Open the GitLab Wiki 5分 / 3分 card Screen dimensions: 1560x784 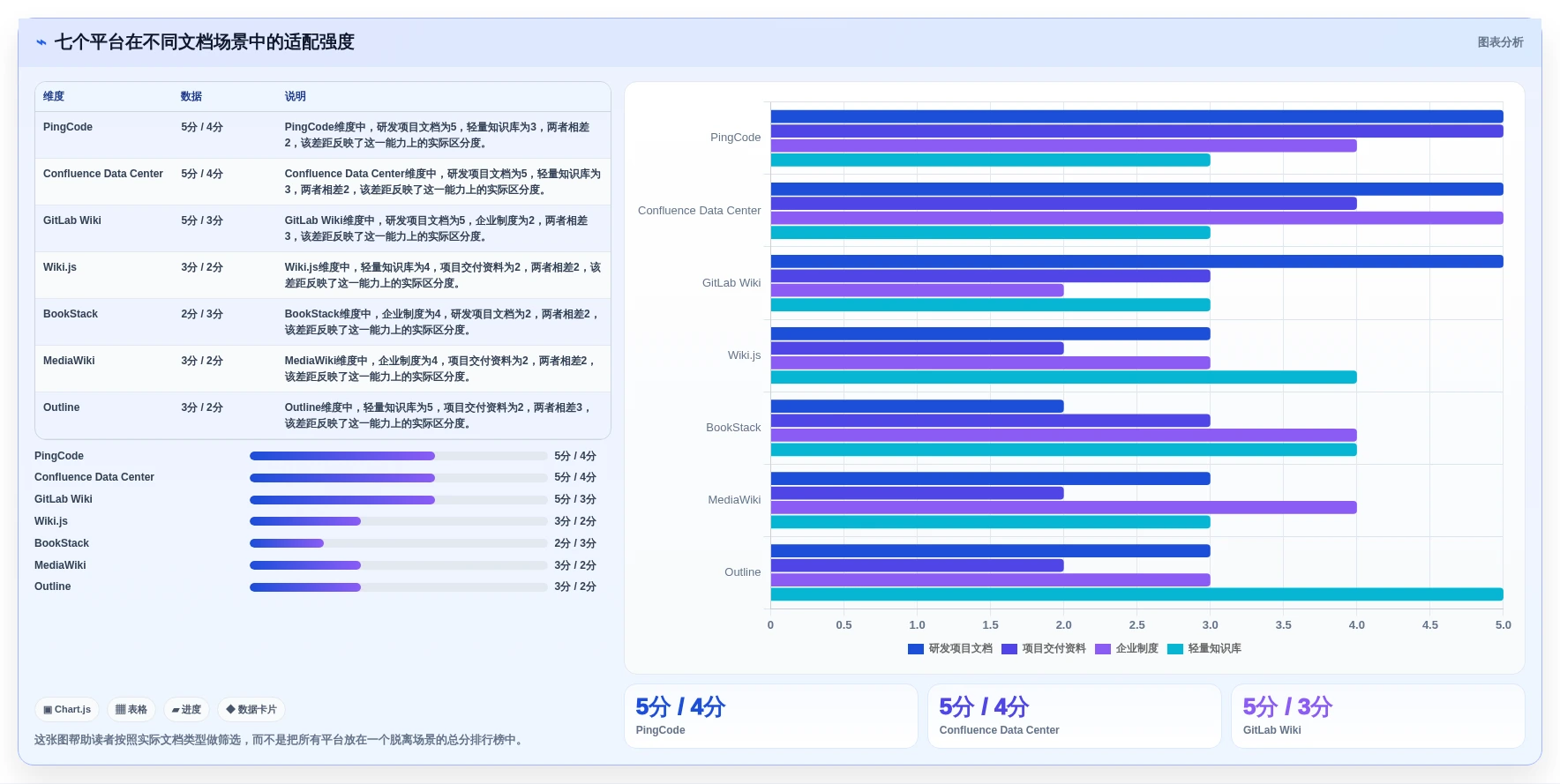(1378, 716)
